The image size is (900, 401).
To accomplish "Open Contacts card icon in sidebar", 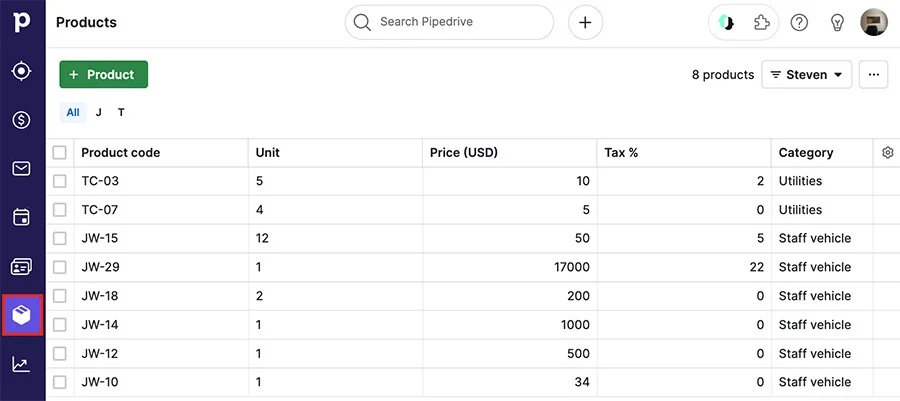I will tap(21, 266).
